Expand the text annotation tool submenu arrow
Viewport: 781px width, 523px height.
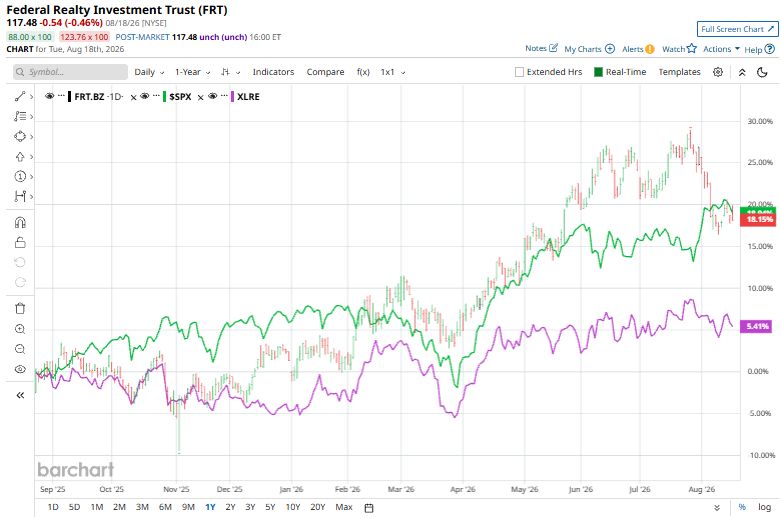(31, 117)
